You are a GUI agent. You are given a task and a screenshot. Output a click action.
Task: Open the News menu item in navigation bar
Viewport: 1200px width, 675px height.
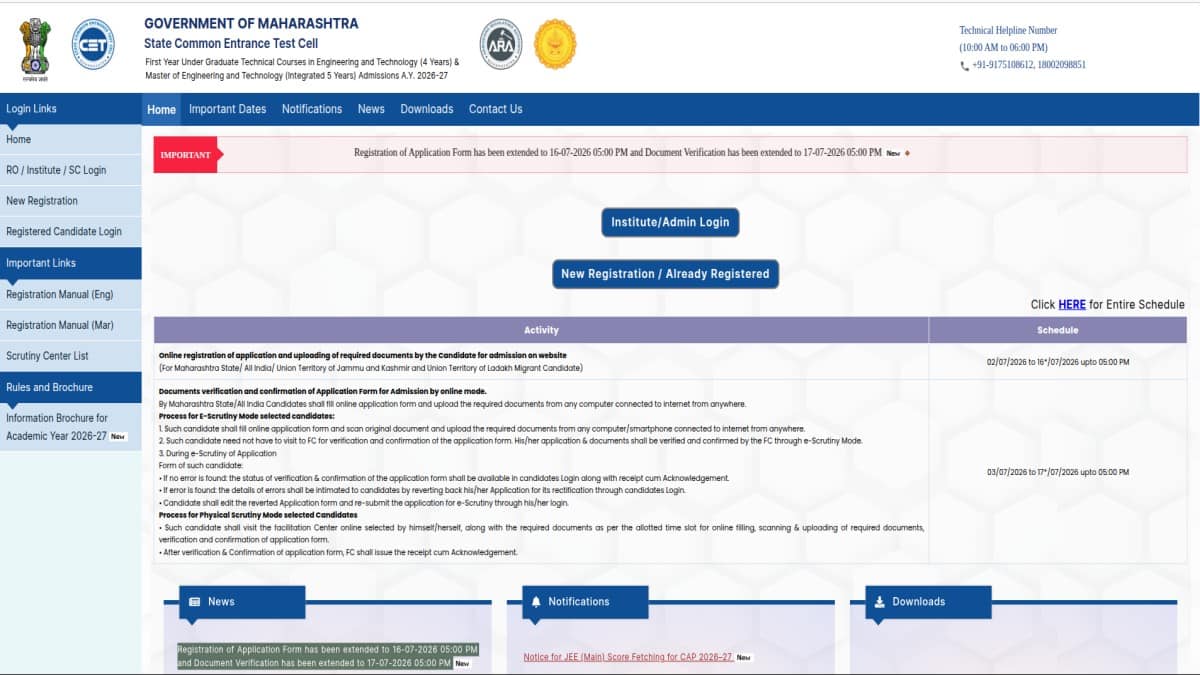coord(371,109)
